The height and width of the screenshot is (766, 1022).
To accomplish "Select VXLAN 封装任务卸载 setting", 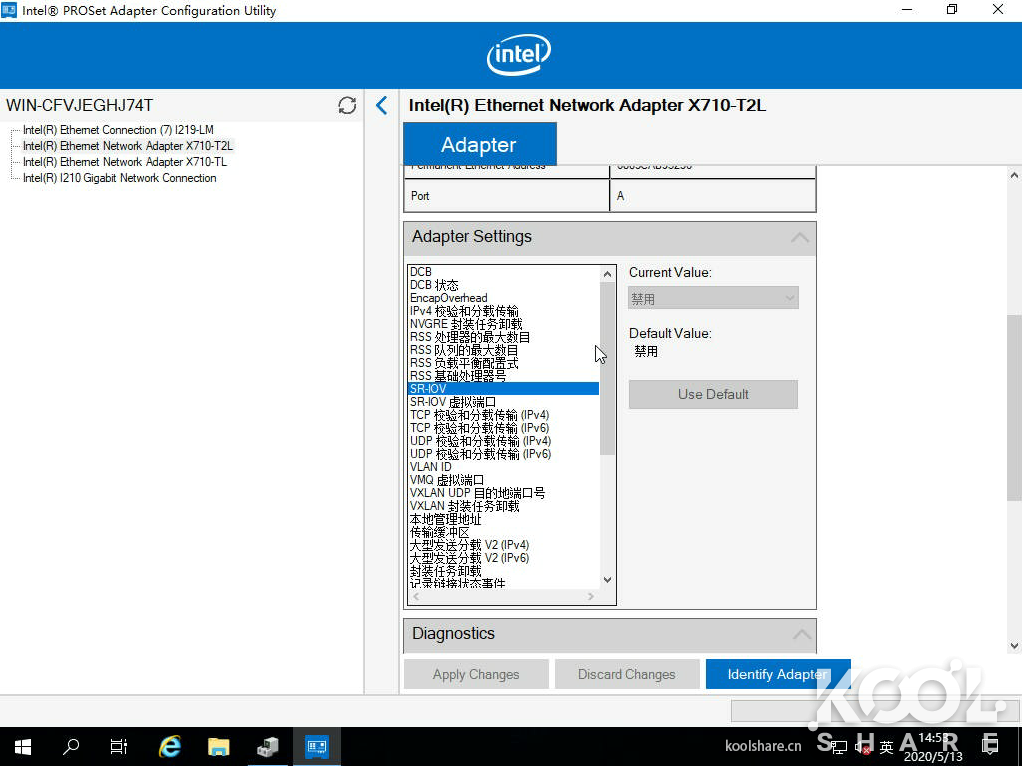I will point(465,506).
